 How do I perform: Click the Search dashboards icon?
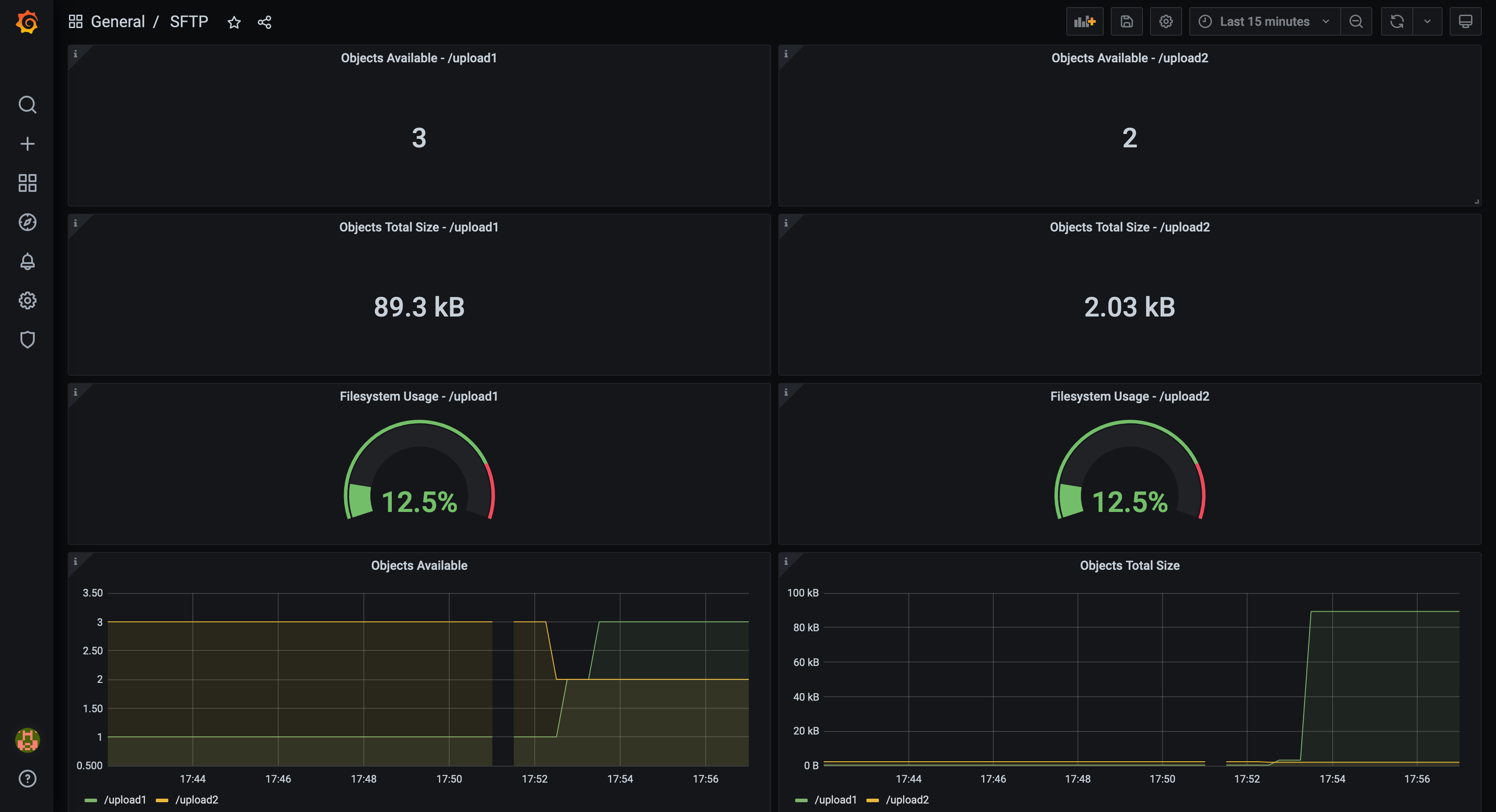click(27, 105)
